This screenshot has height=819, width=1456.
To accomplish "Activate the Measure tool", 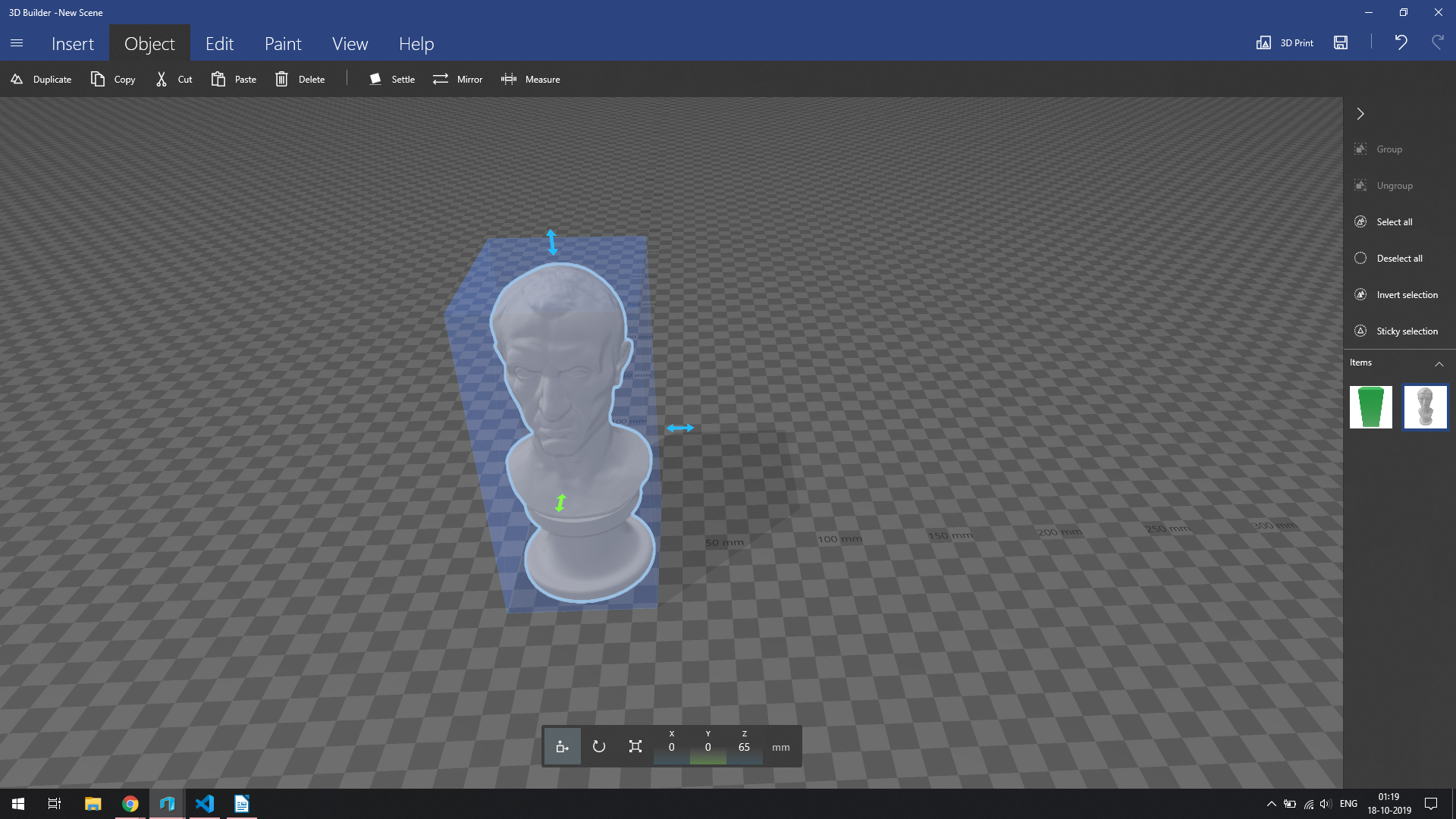I will (x=530, y=79).
